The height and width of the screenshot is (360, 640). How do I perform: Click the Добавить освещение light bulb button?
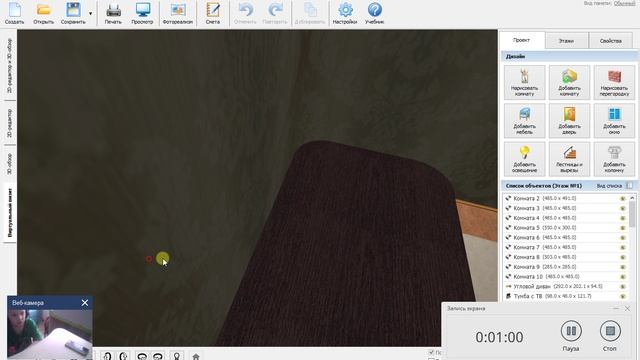coord(524,159)
